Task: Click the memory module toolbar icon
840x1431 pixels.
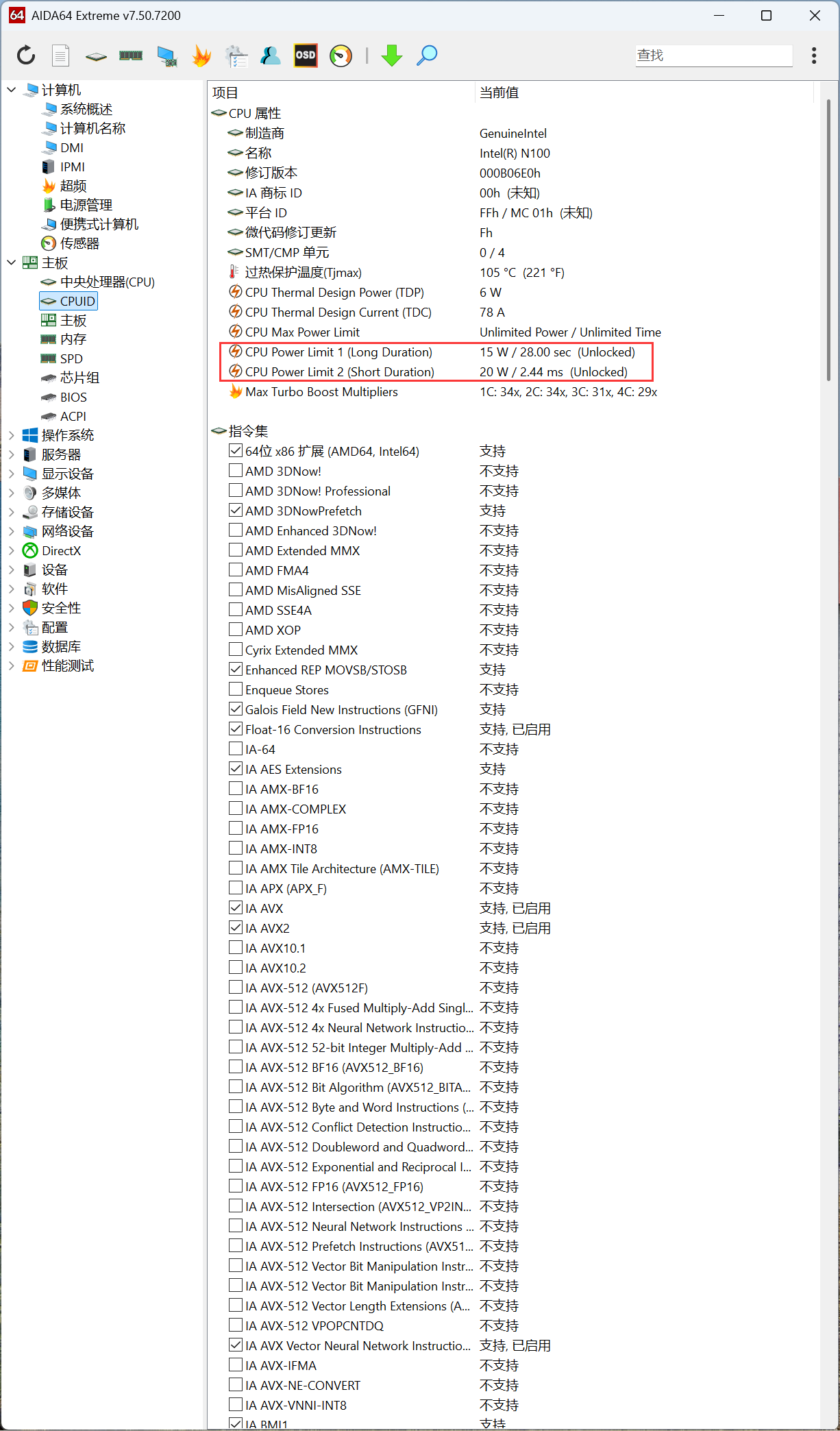Action: coord(131,56)
